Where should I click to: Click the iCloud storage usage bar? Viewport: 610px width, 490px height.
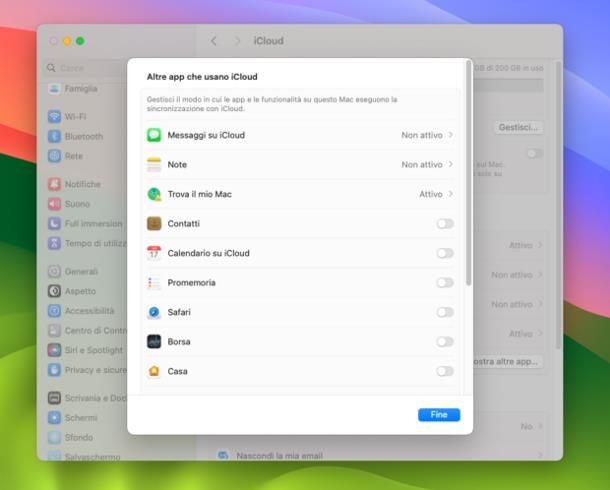point(508,85)
